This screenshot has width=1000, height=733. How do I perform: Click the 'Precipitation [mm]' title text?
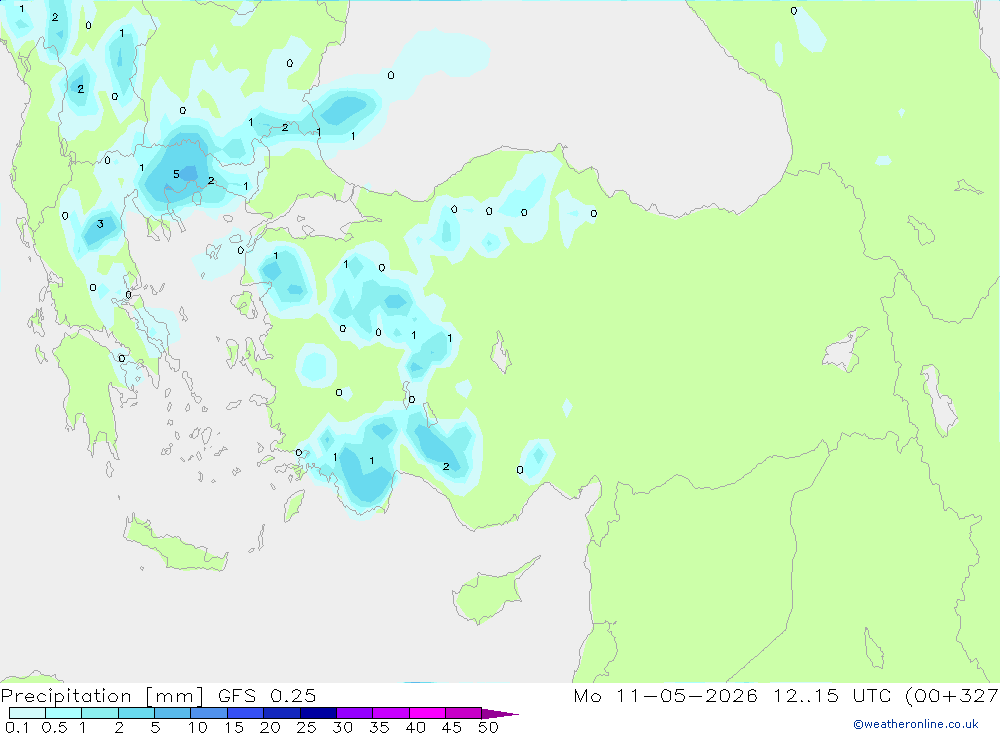(102, 696)
